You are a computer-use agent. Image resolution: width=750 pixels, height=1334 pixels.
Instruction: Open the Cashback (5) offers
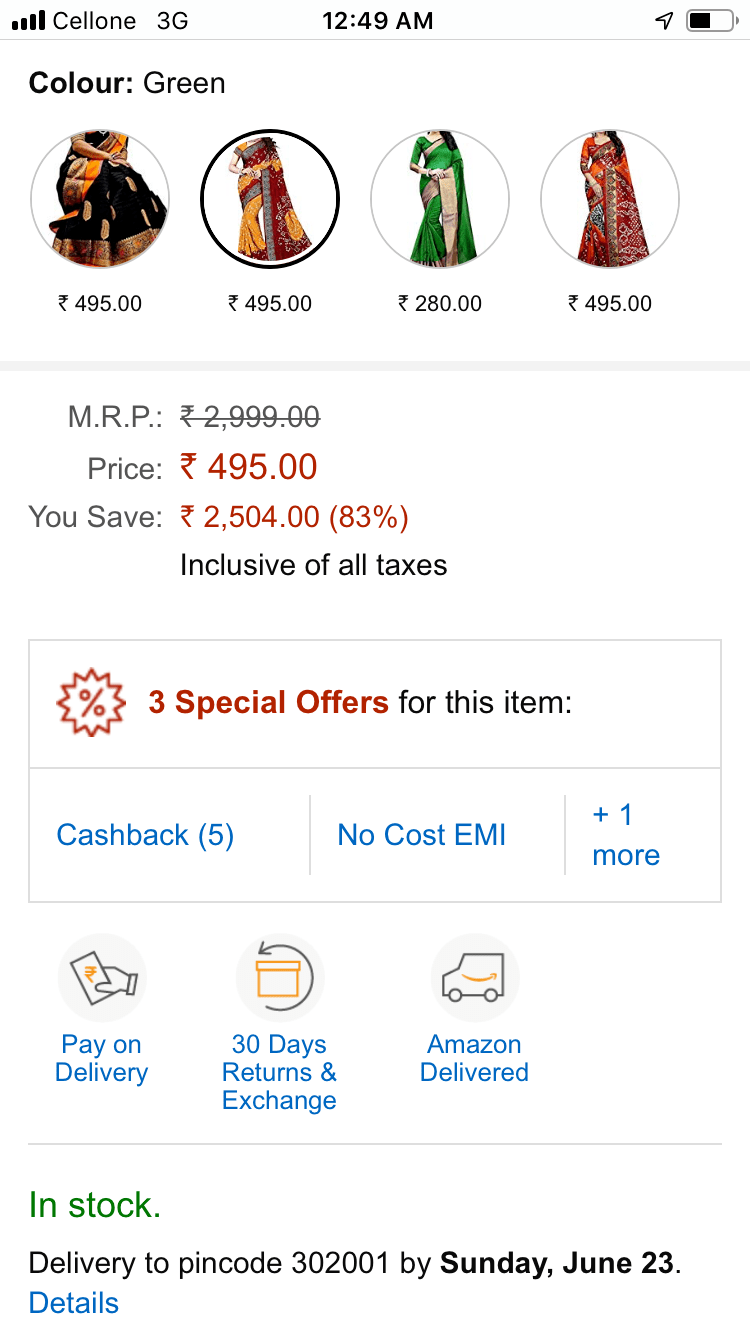point(145,835)
